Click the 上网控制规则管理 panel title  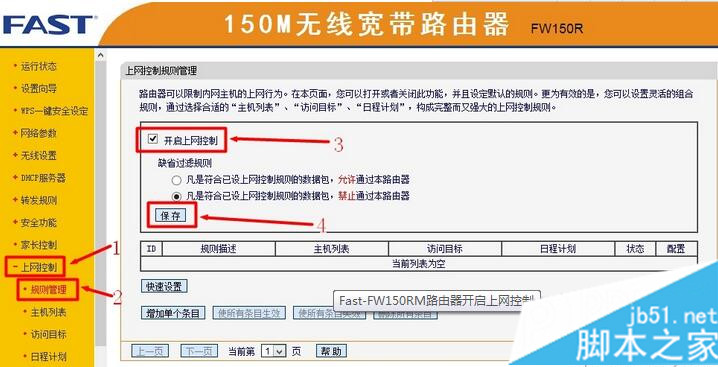point(161,71)
